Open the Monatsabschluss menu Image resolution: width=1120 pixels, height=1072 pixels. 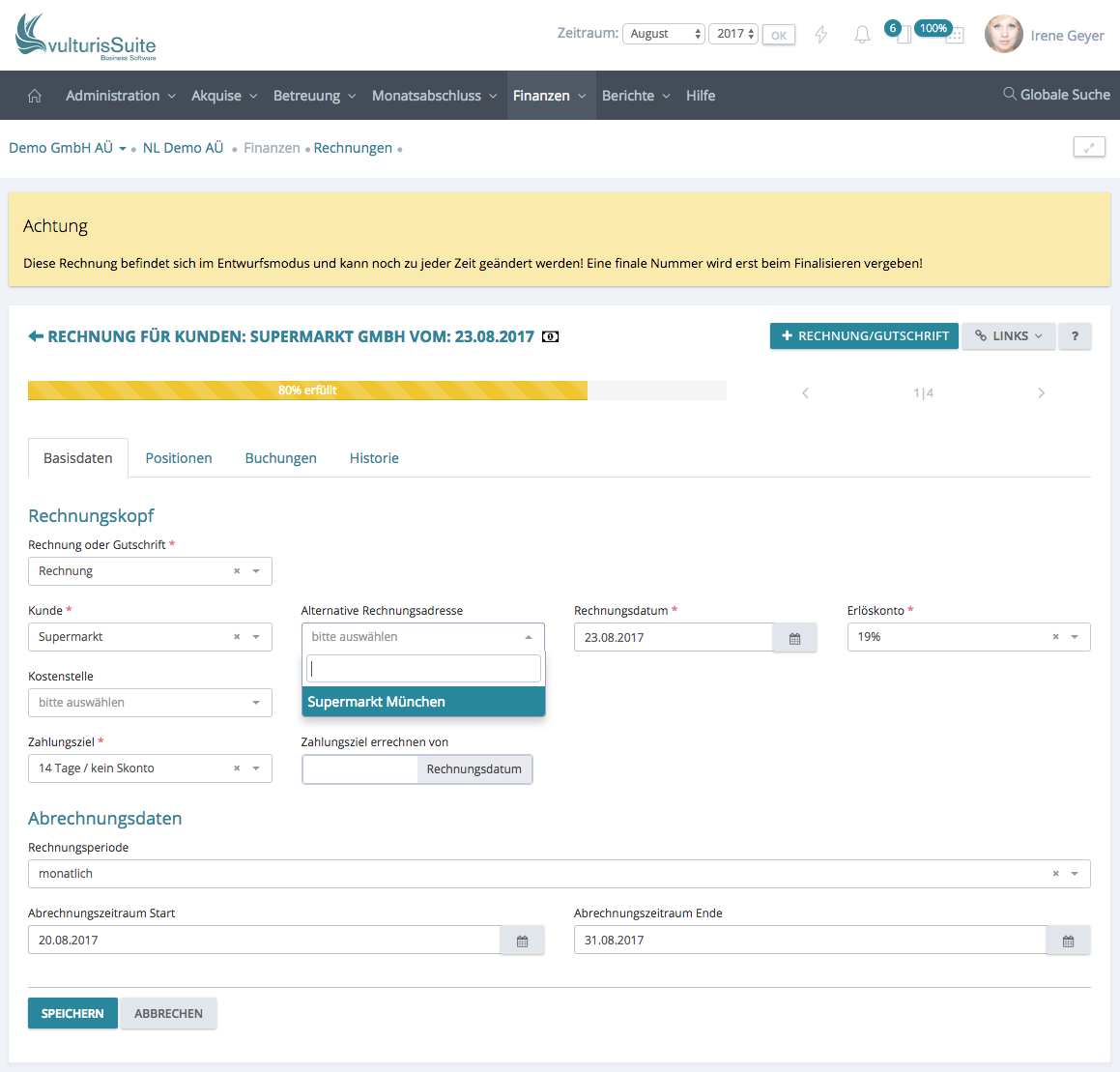pyautogui.click(x=434, y=96)
